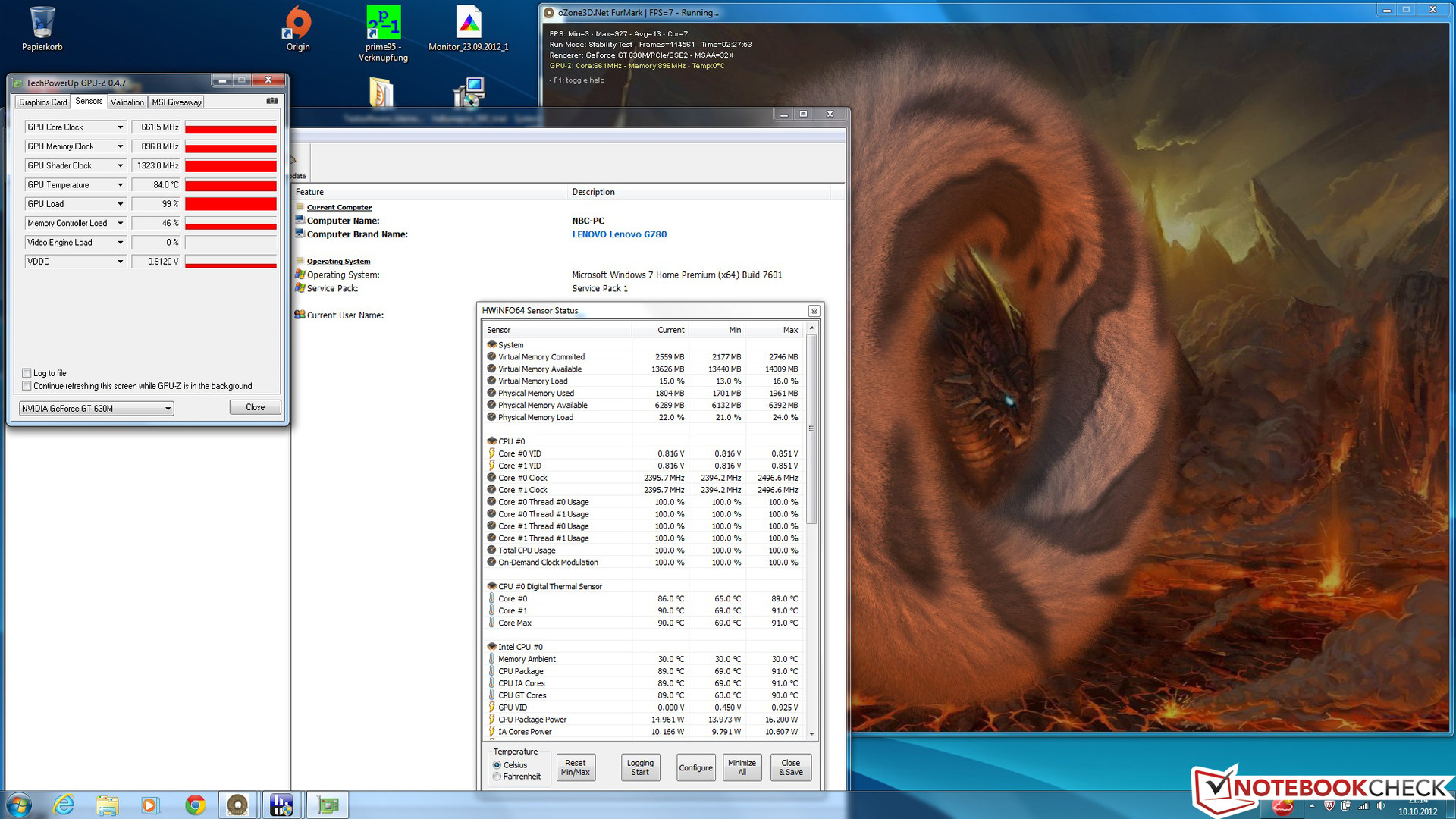Click the System sensor group icon
Viewport: 1456px width, 819px height.
491,344
